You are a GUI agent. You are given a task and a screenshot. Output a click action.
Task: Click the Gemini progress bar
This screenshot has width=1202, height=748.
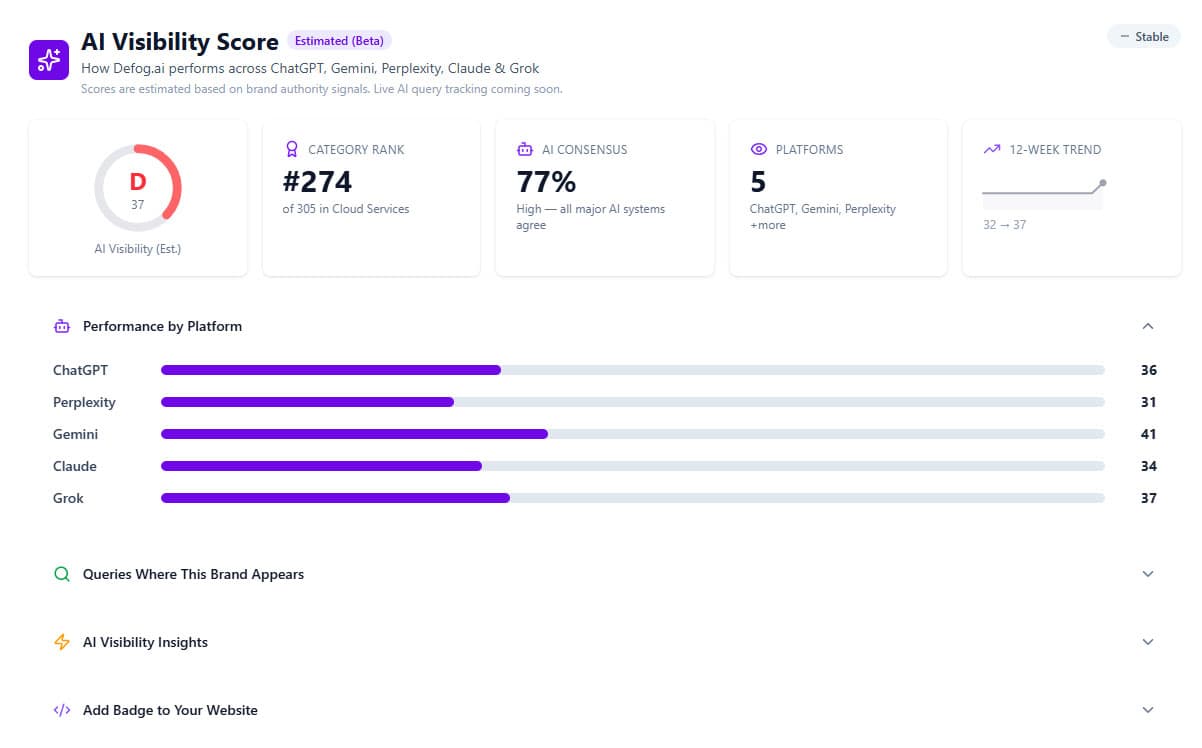(x=633, y=434)
